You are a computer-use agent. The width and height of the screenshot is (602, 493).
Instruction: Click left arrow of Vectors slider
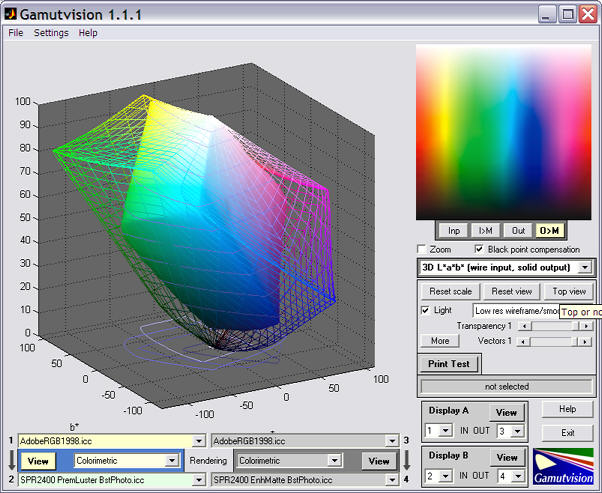click(524, 341)
